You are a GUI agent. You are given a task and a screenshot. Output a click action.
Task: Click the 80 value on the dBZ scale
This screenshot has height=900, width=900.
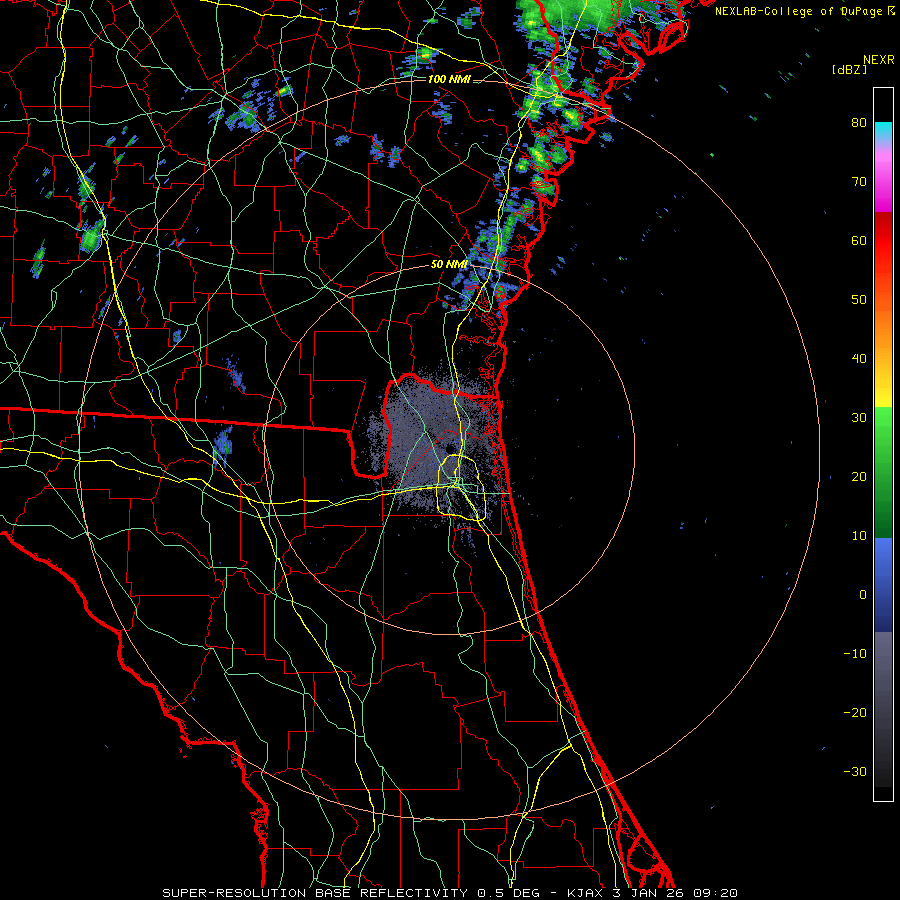pos(859,123)
